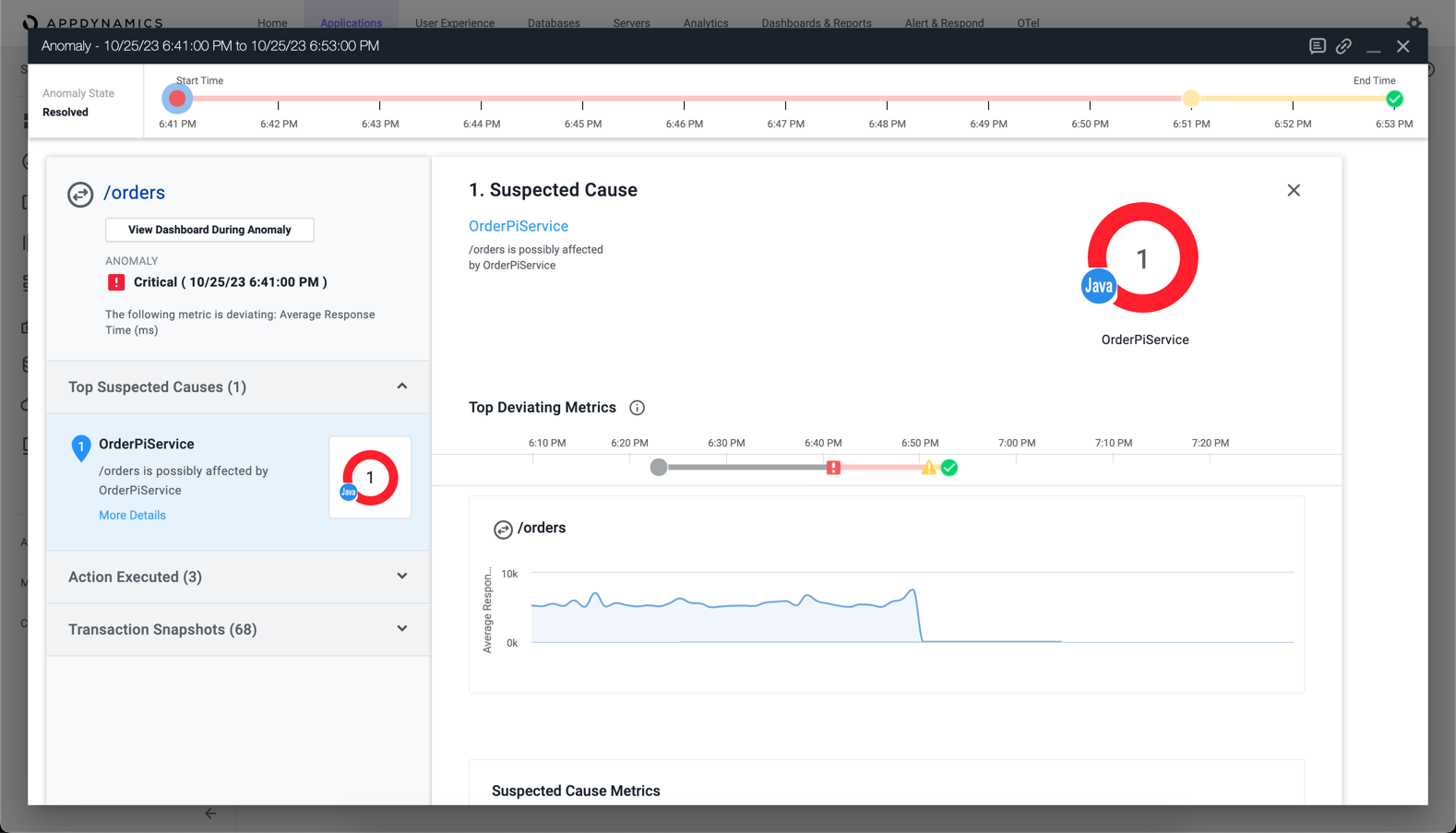Click the /orders chart title icon

[x=503, y=529]
